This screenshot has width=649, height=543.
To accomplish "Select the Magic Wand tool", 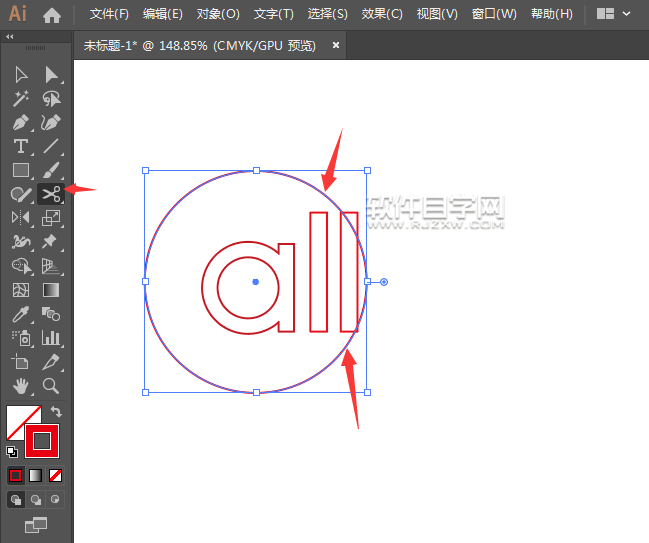I will click(21, 99).
